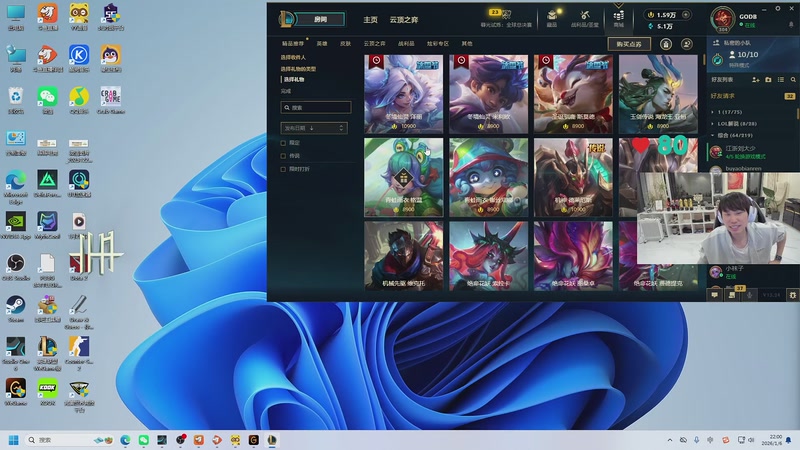Click the store 搜索 search field
The height and width of the screenshot is (450, 800).
point(316,107)
